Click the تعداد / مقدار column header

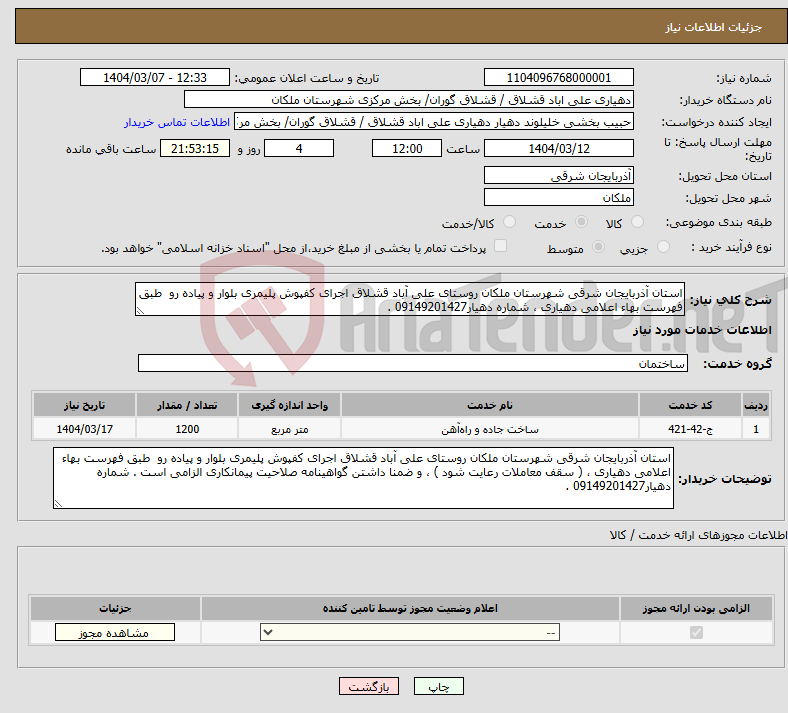187,405
